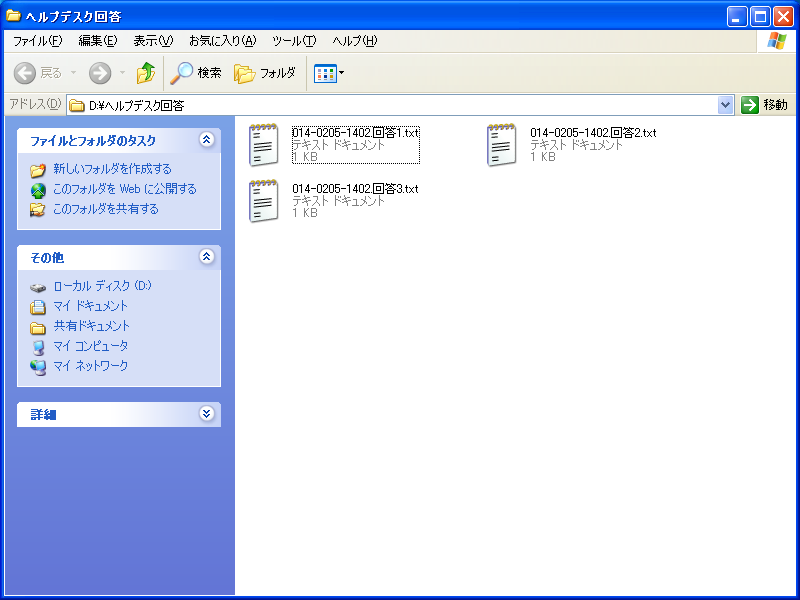Click the title bar folder icon
The height and width of the screenshot is (600, 800).
pyautogui.click(x=13, y=16)
